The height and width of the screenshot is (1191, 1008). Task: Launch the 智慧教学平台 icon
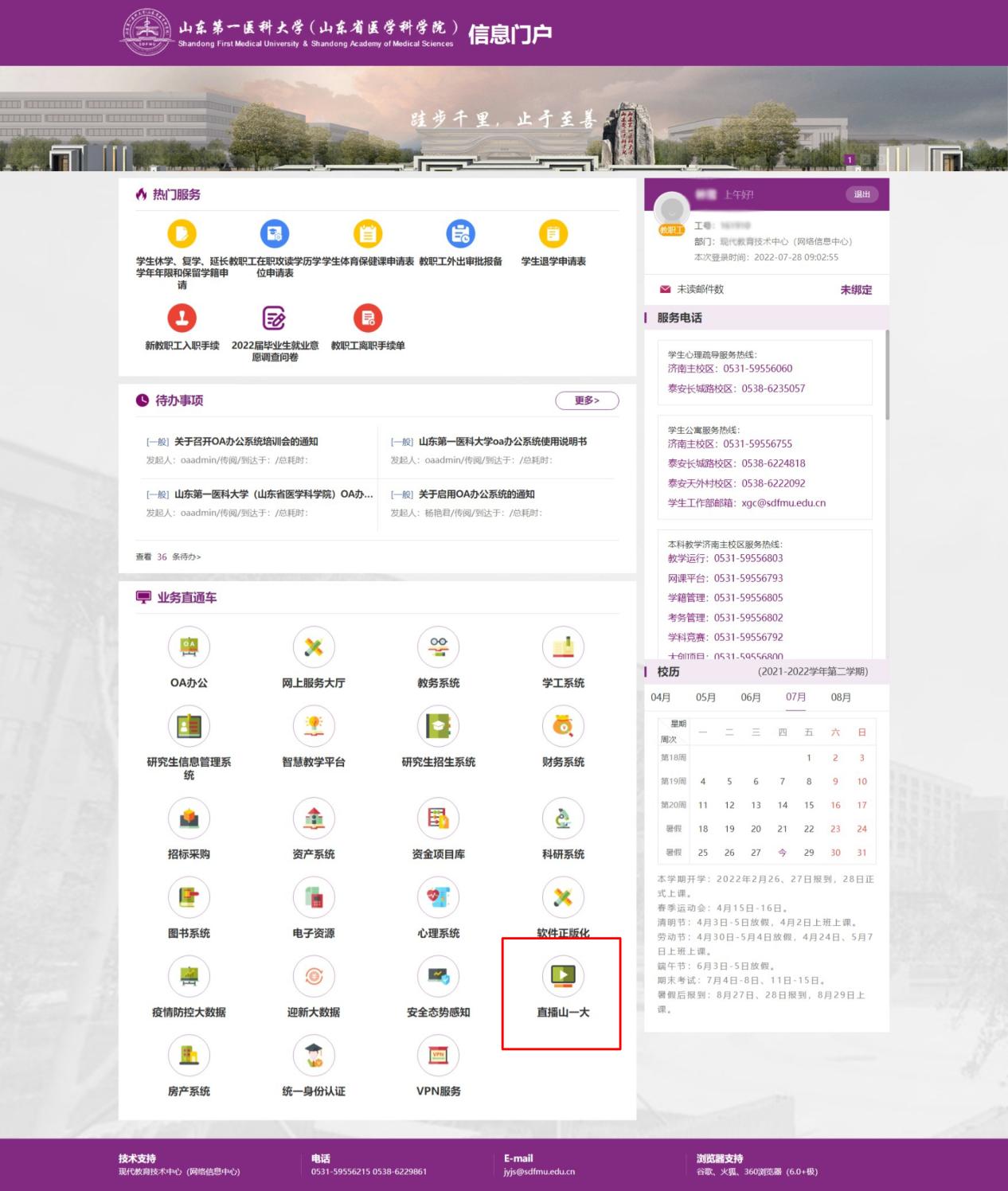pos(314,726)
